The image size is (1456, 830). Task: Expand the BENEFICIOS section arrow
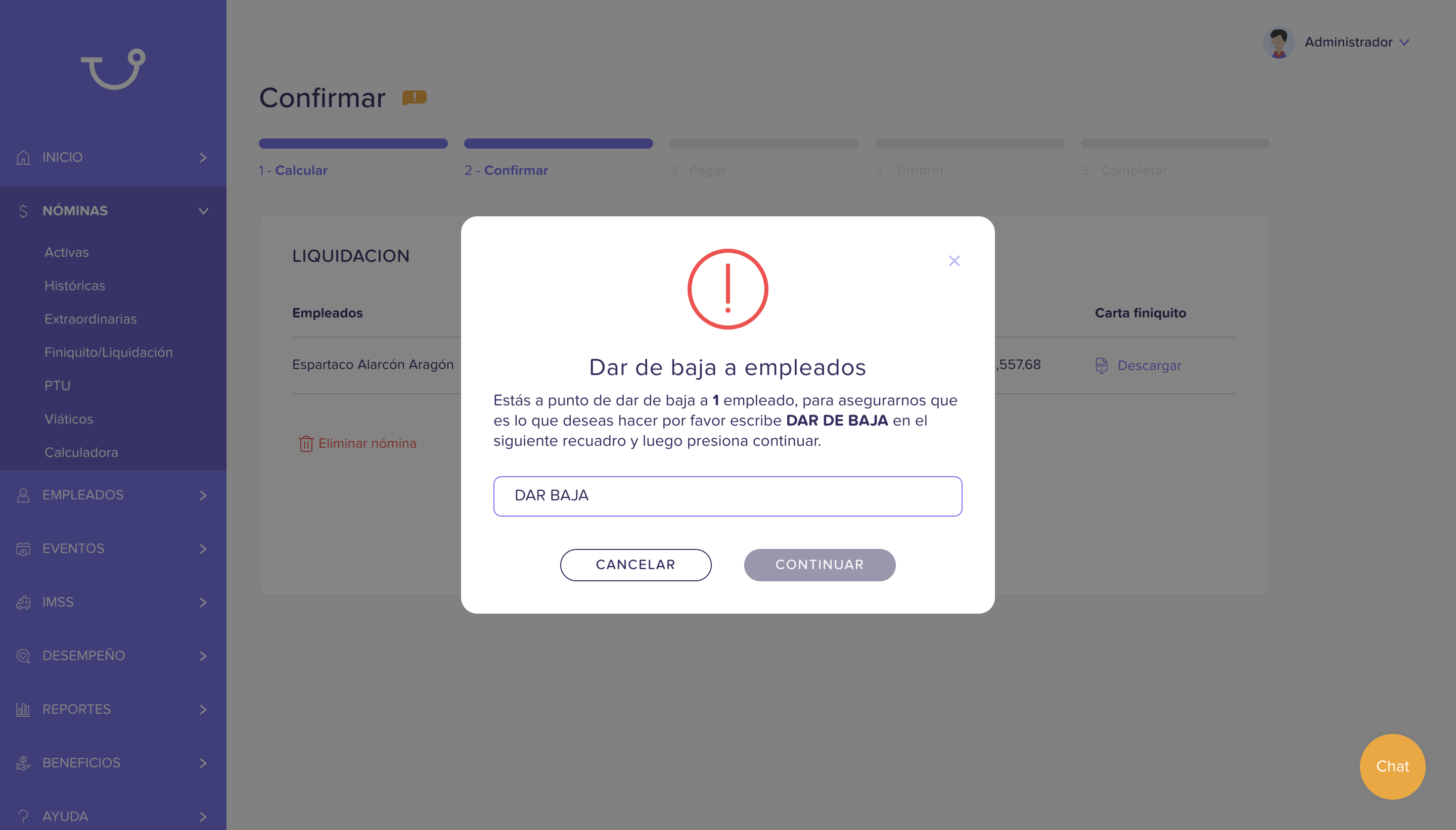pos(203,763)
